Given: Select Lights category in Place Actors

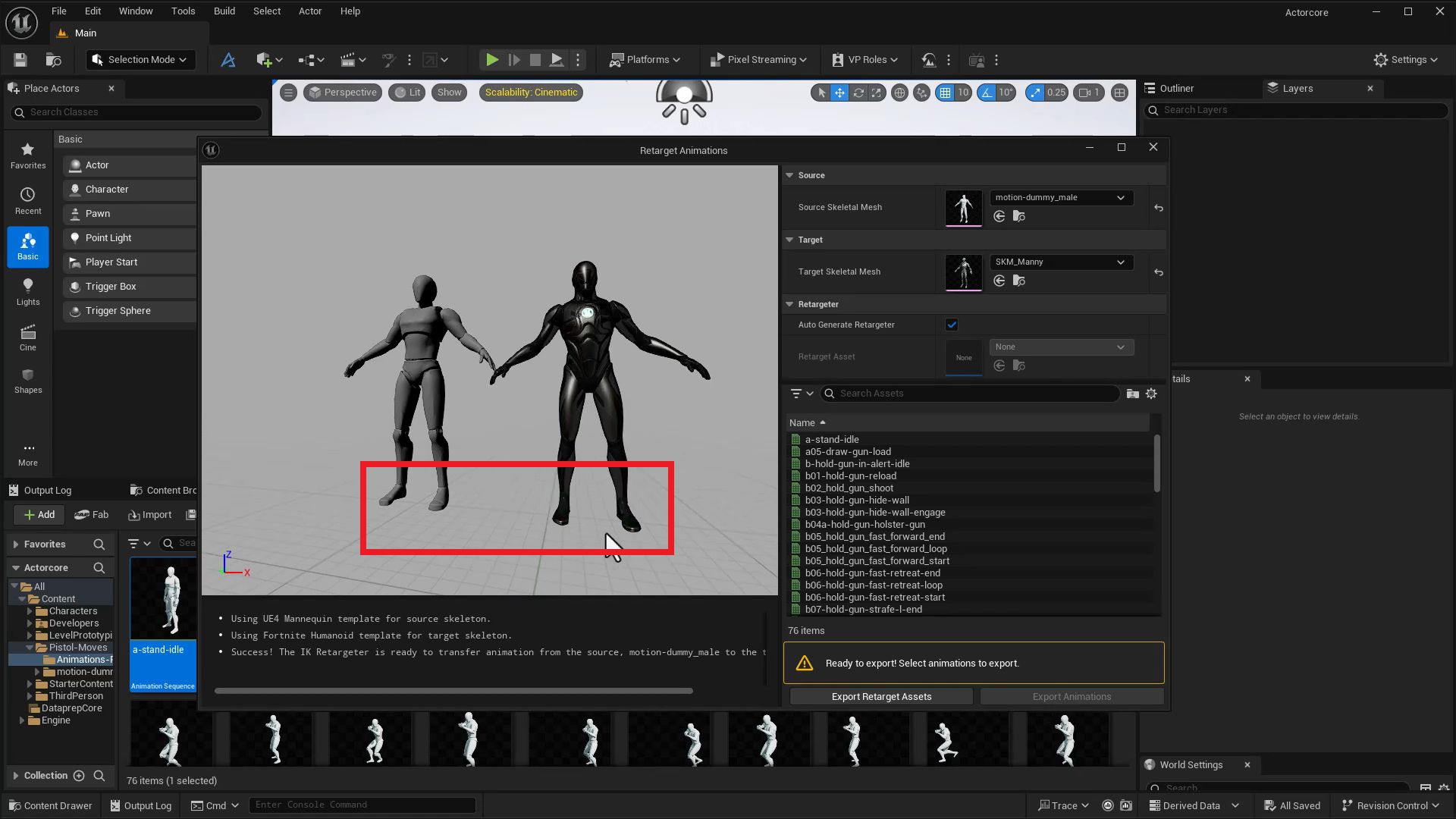Looking at the screenshot, I should 28,292.
